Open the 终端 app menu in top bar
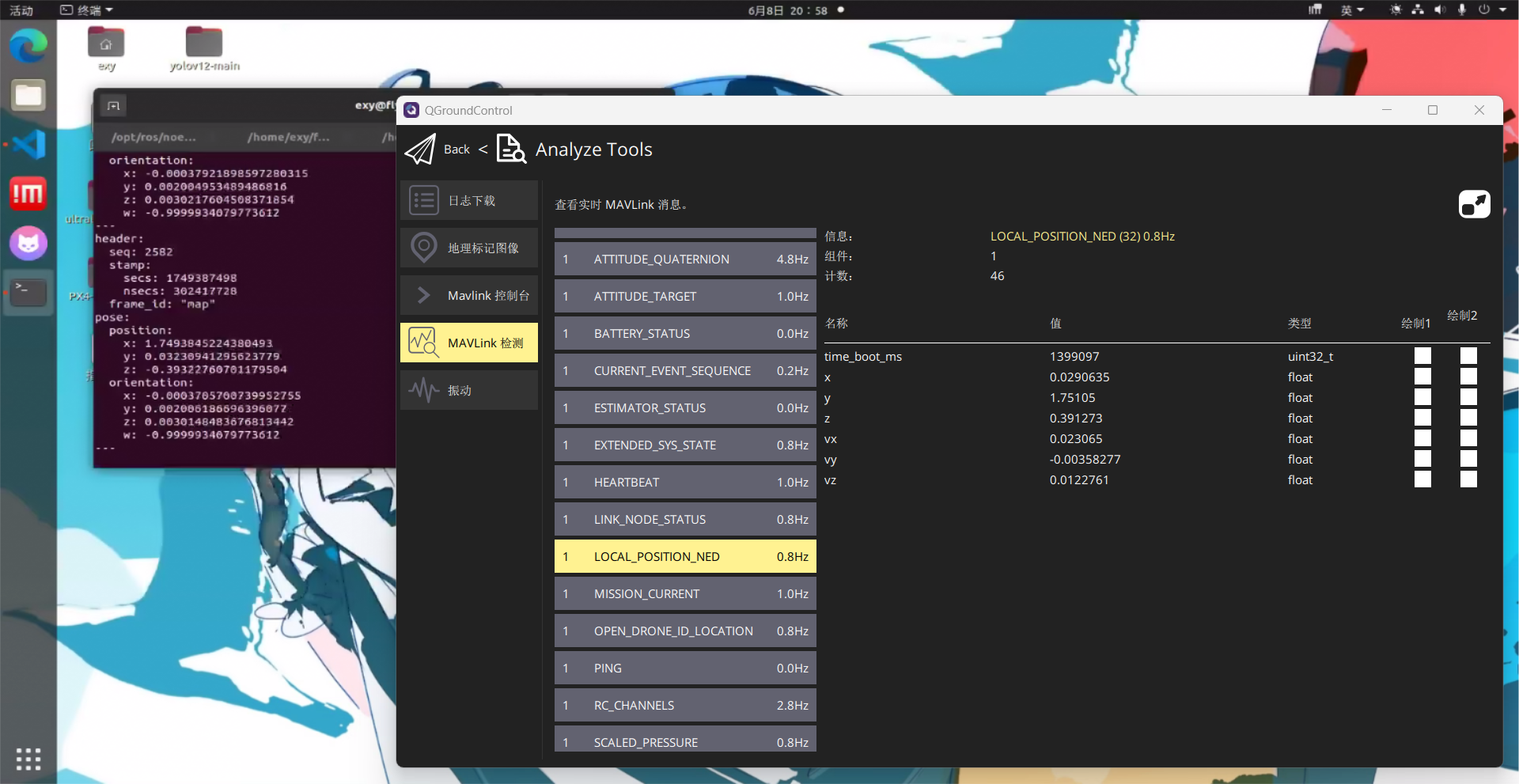The height and width of the screenshot is (784, 1519). pos(87,10)
